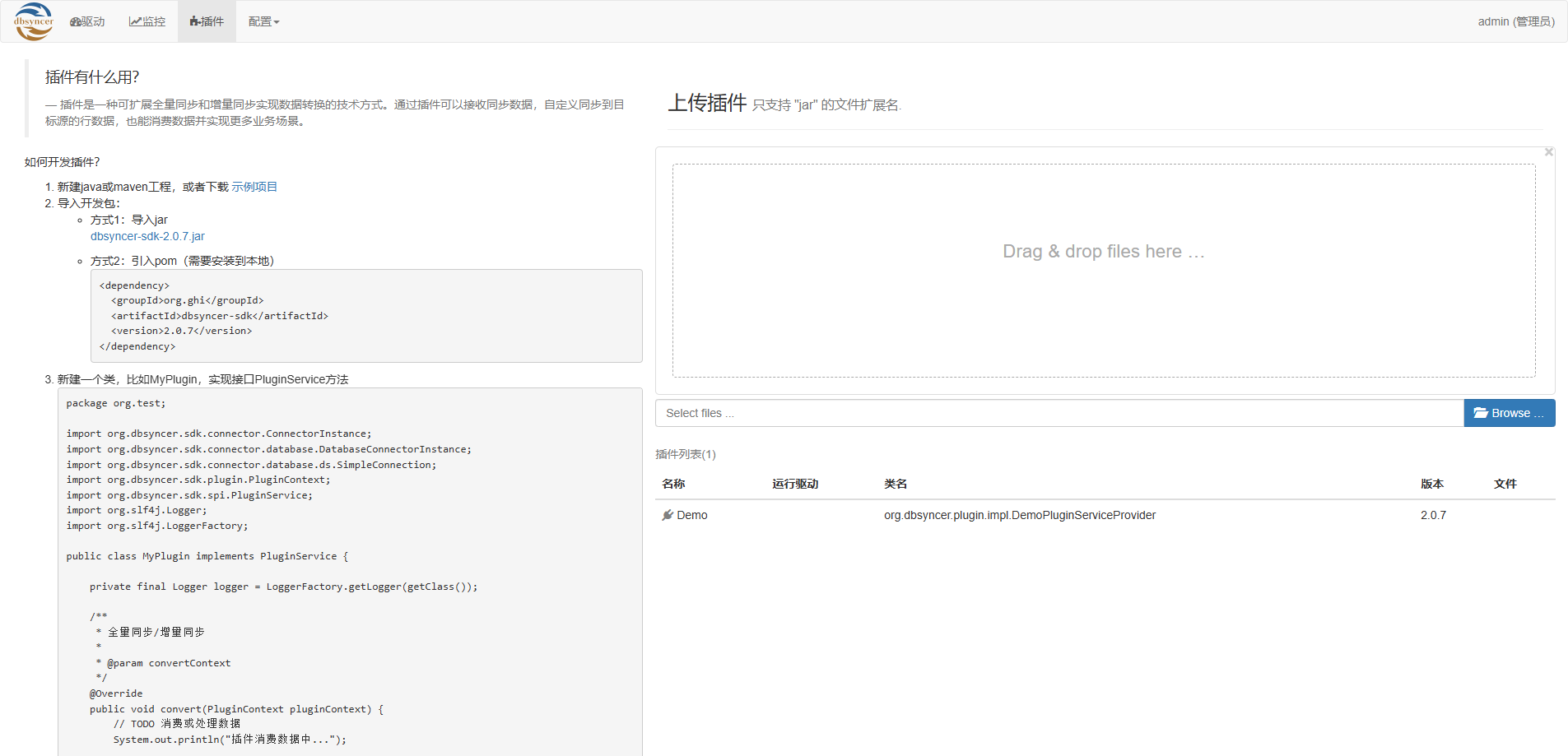Viewport: 1568px width, 756px height.
Task: Download dbsyncer-sdk-2.0.7.jar file
Action: tap(147, 236)
